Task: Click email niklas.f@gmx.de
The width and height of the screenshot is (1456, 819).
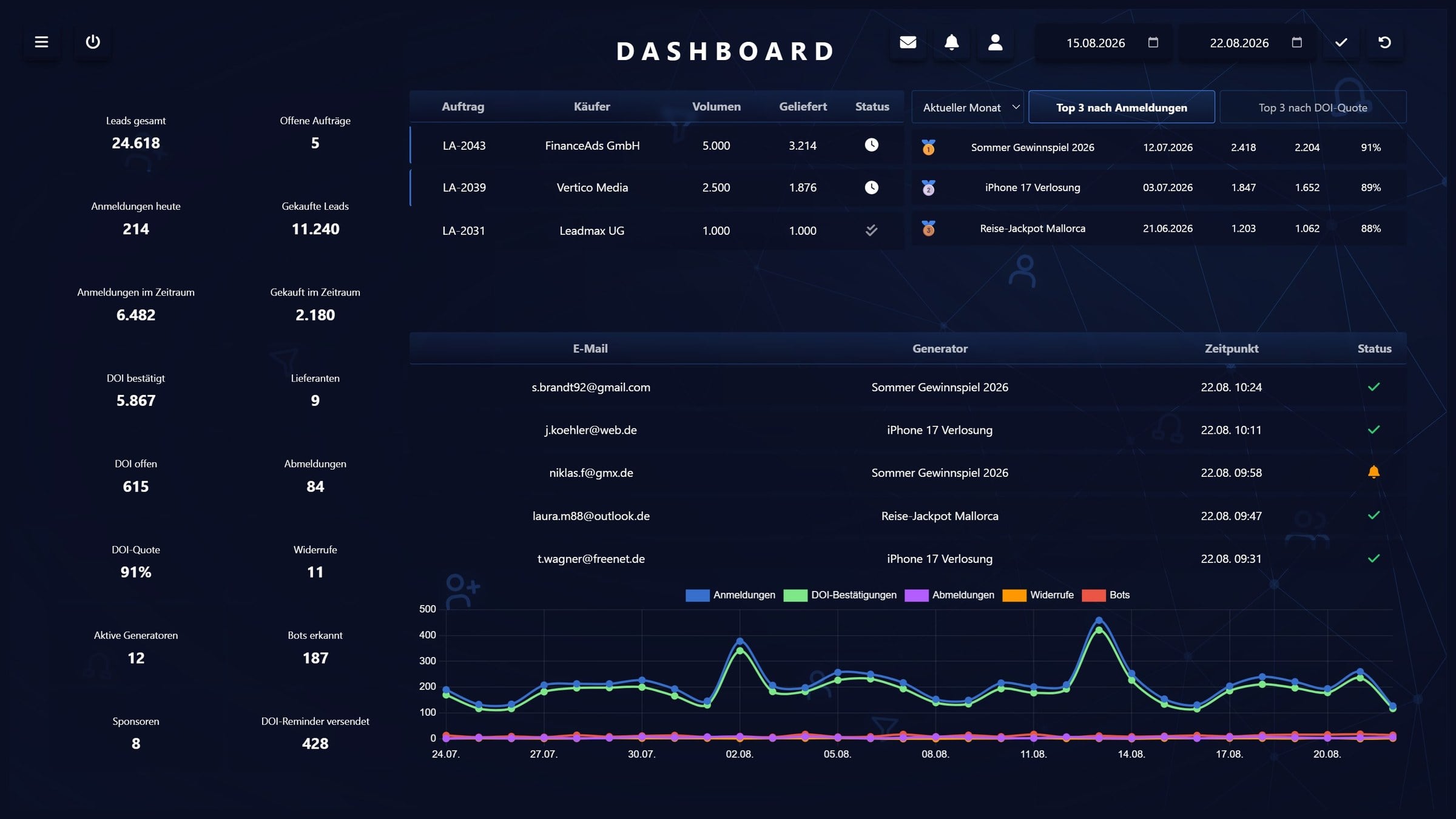Action: (591, 473)
